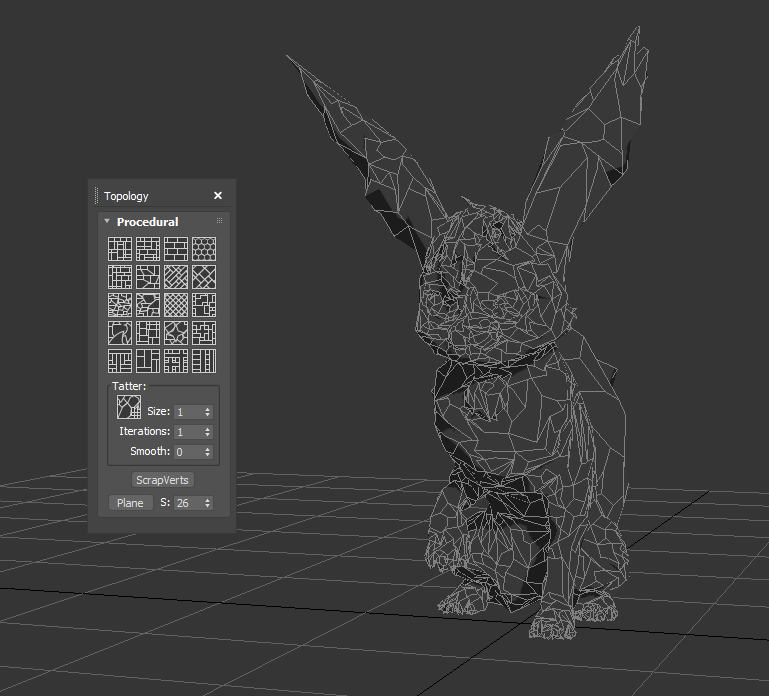Apply the four-point star topology pattern
This screenshot has height=696, width=769.
(x=176, y=333)
